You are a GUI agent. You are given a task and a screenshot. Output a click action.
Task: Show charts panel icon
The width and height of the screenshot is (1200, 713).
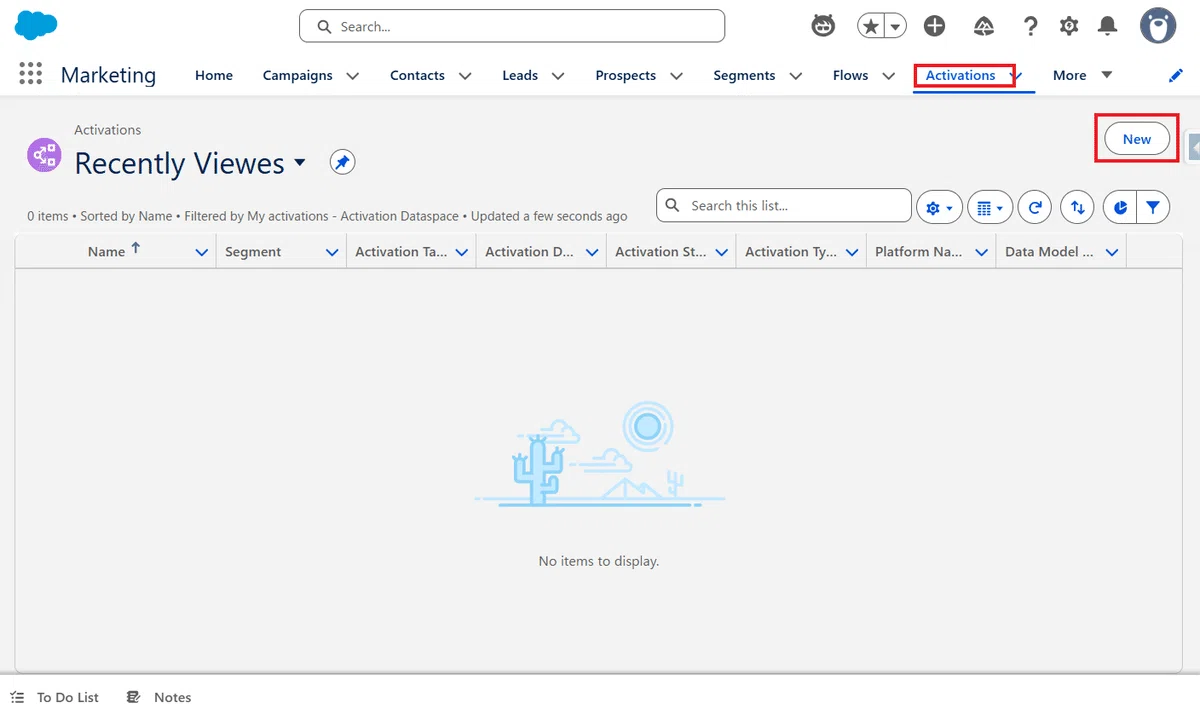point(1121,208)
